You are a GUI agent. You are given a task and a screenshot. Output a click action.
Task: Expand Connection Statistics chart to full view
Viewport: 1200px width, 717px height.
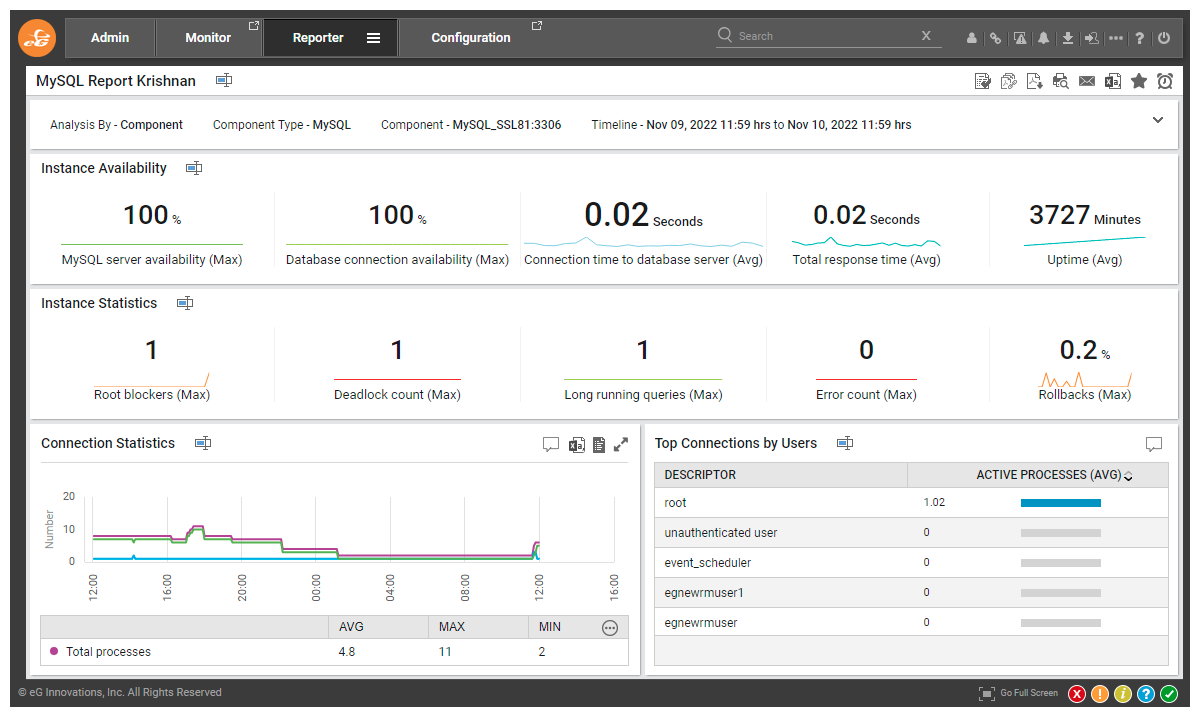(x=621, y=445)
